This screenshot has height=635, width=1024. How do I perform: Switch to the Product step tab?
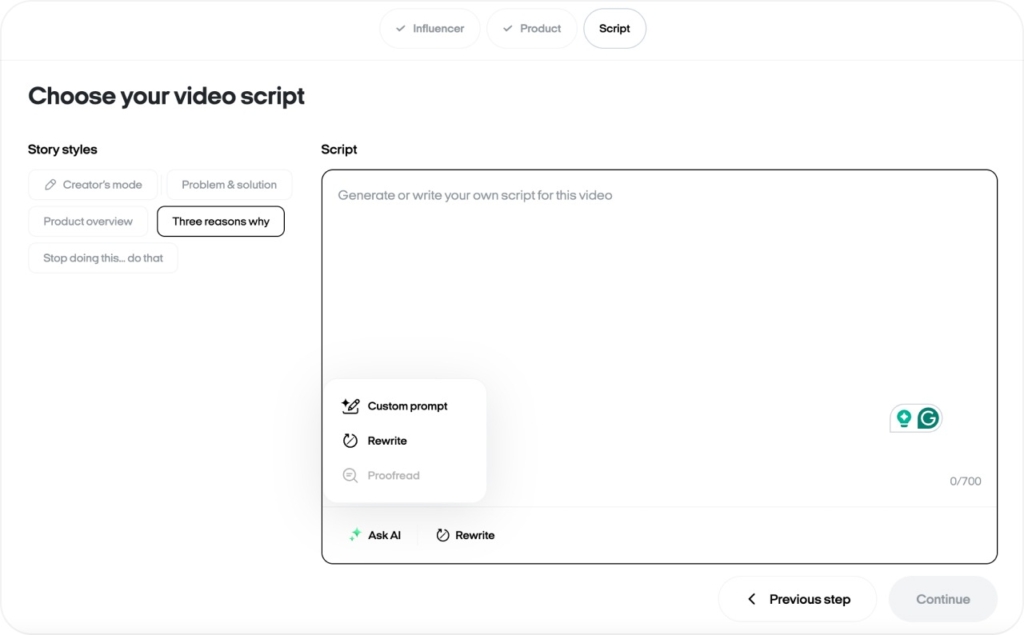click(x=532, y=29)
